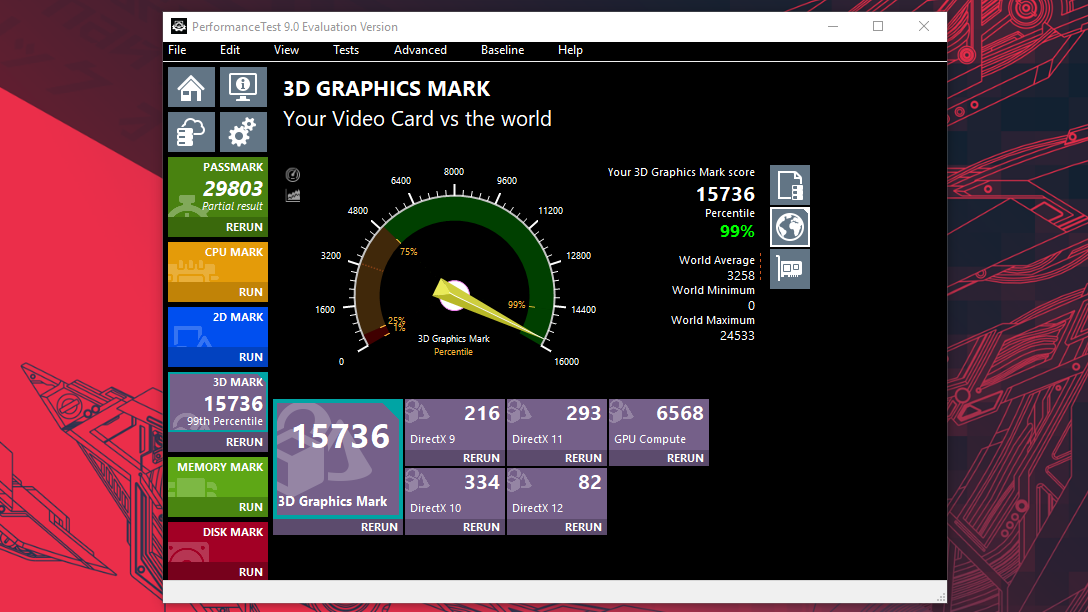
Task: Select the Memory Mark tile
Action: pos(218,477)
